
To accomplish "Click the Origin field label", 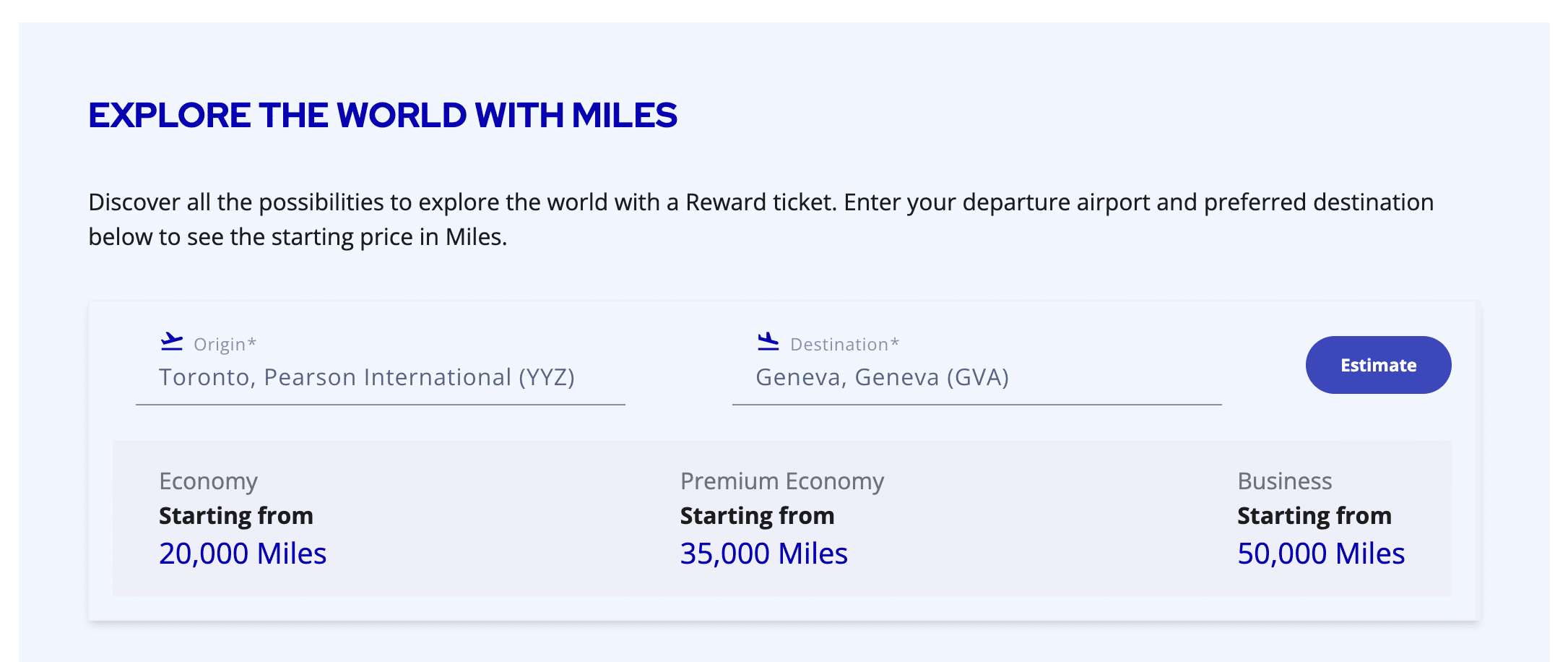I will click(225, 345).
